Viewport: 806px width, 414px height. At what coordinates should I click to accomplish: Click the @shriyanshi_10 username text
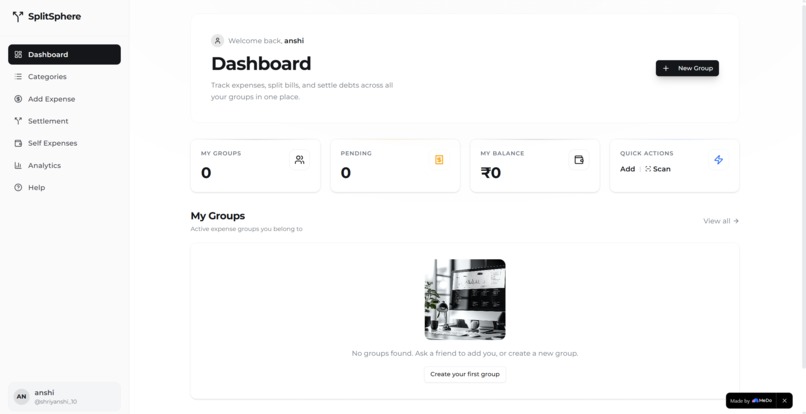[56, 402]
